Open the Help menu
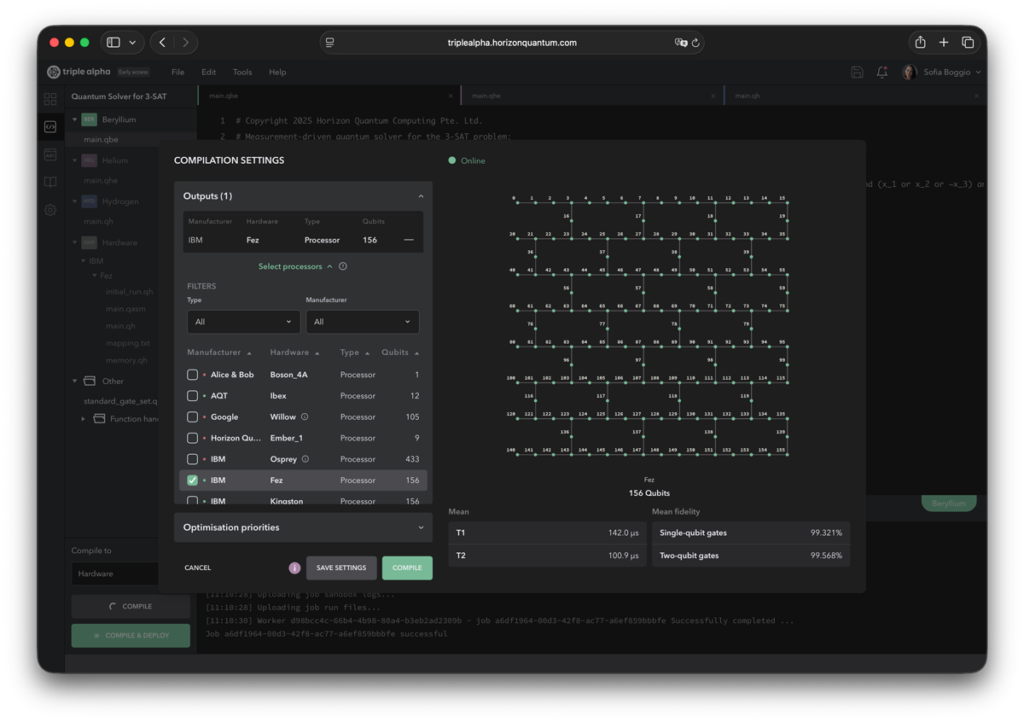Viewport: 1024px width, 722px height. point(278,72)
